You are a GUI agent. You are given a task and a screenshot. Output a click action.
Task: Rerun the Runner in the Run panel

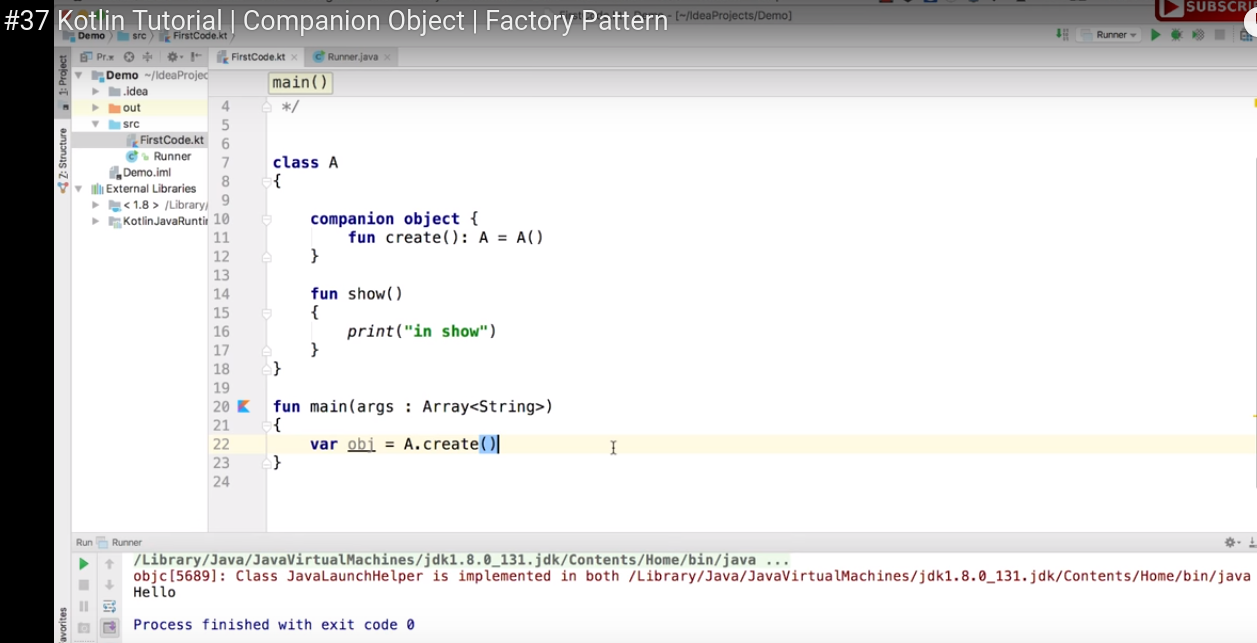click(x=84, y=562)
